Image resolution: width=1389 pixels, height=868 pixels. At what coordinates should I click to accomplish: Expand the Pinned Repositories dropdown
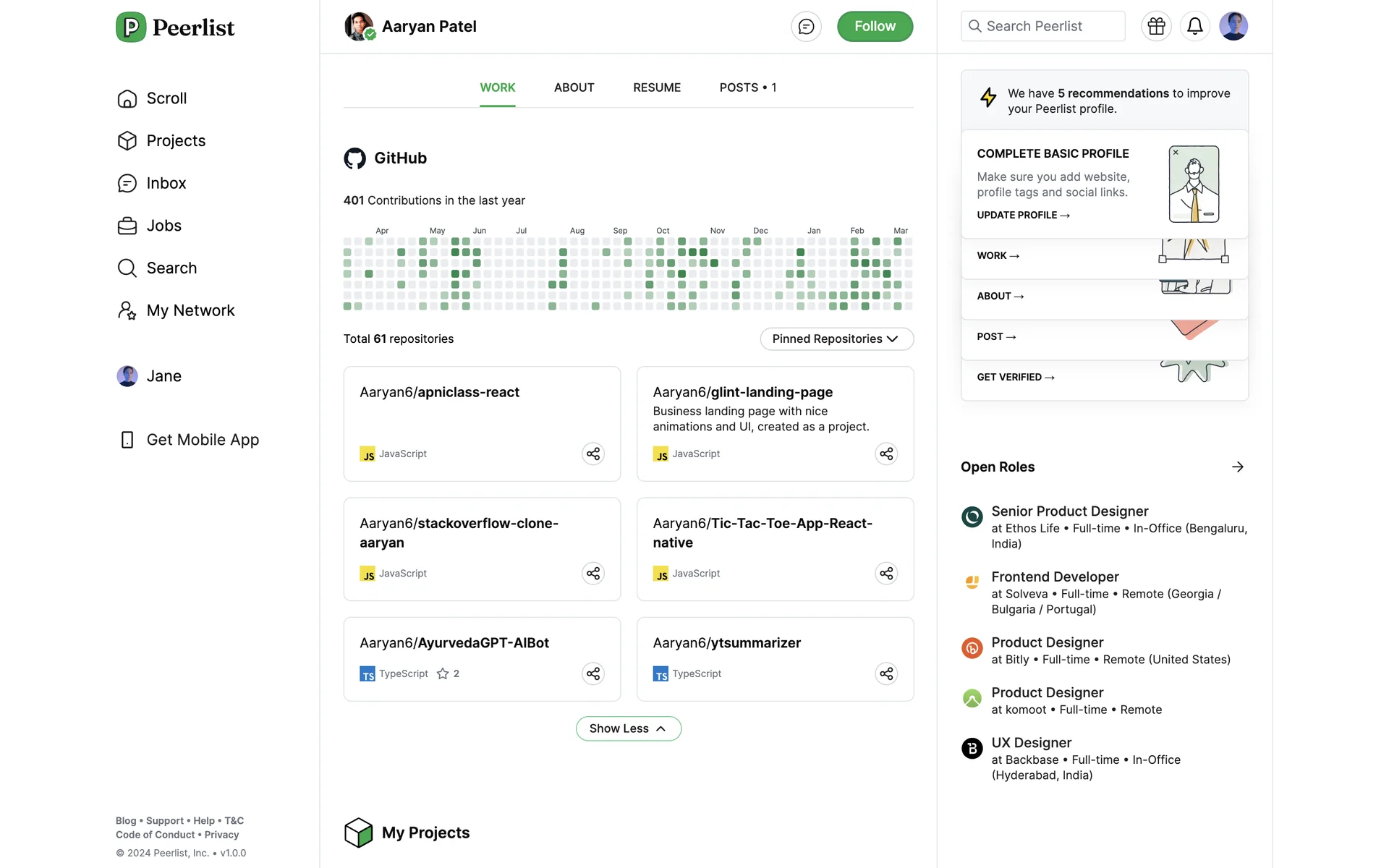836,339
